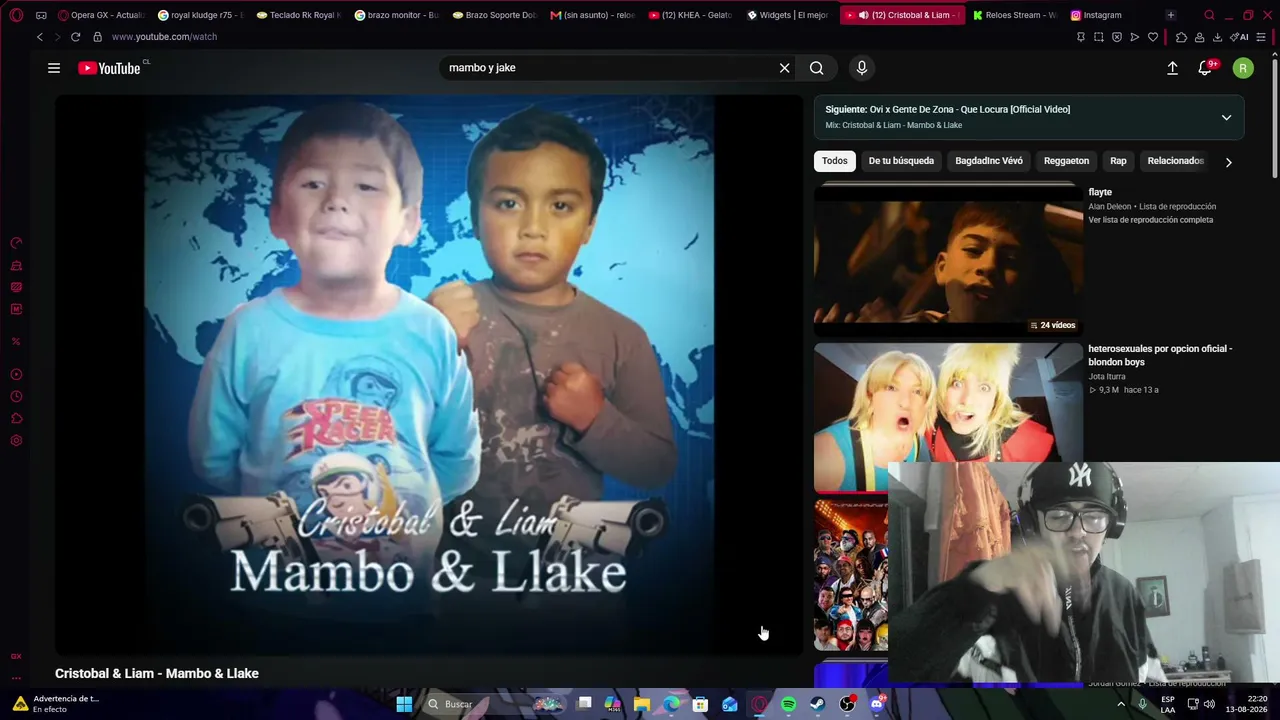The image size is (1280, 720).
Task: Open the Opera GX main menu logo
Action: coord(16,15)
